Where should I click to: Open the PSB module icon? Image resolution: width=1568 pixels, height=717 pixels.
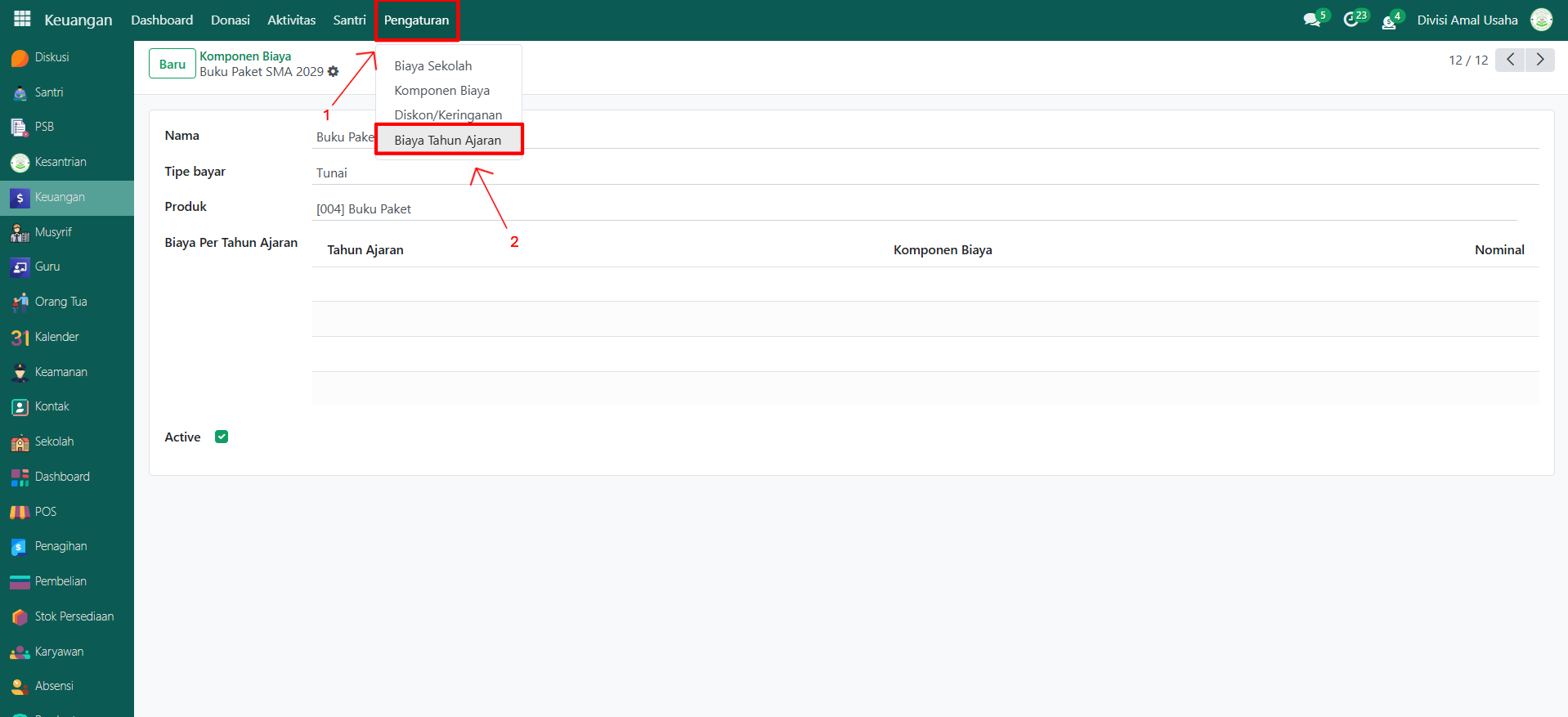tap(20, 128)
